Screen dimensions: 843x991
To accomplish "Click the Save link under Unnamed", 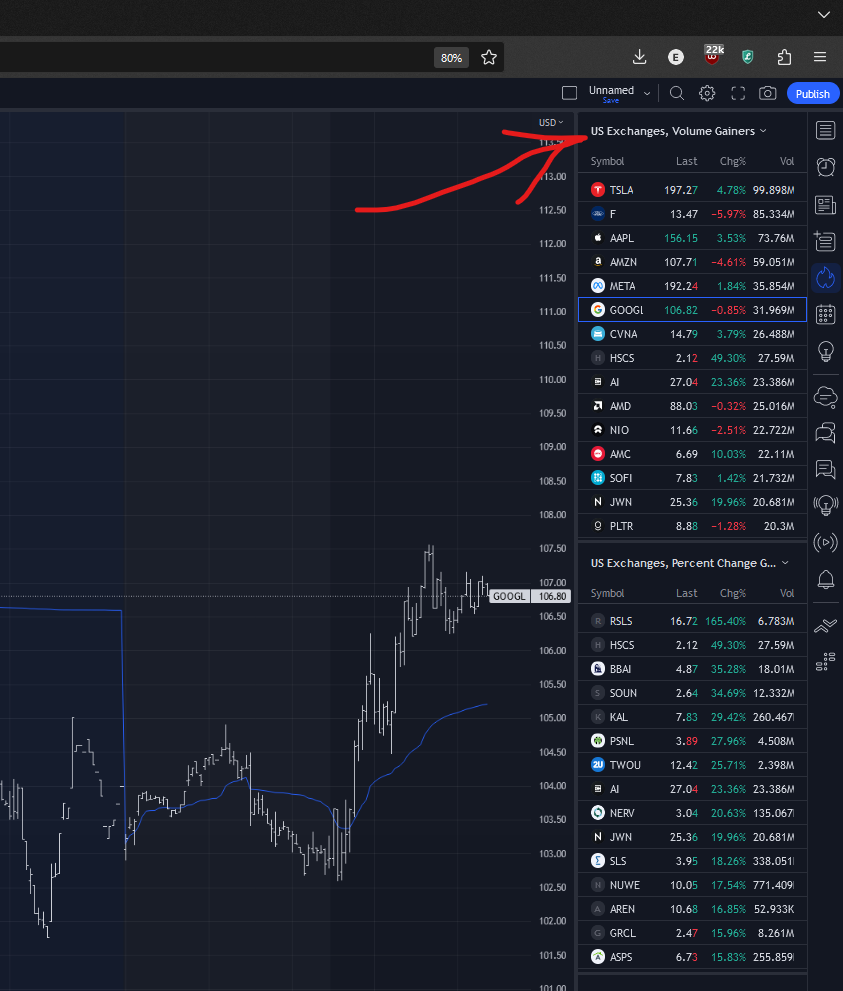I will 610,100.
